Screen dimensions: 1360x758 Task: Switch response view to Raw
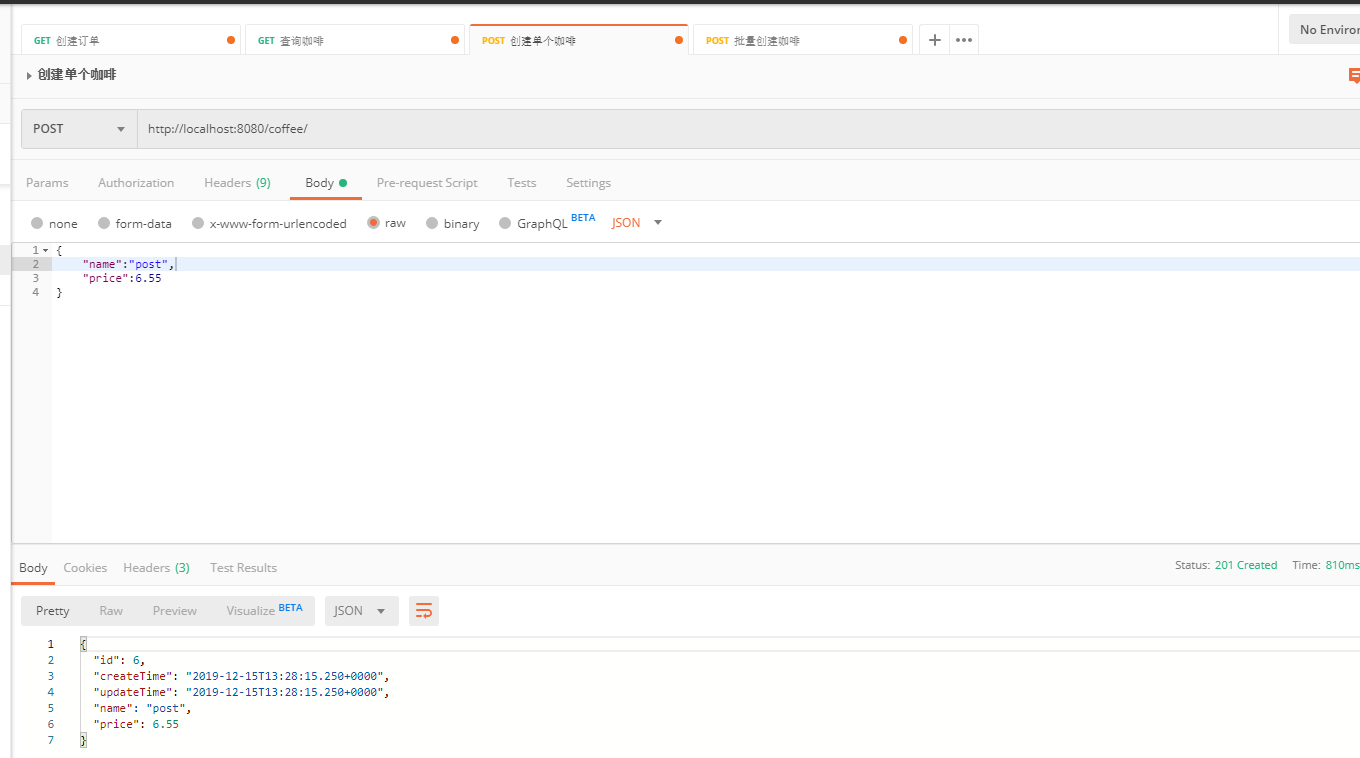point(111,611)
